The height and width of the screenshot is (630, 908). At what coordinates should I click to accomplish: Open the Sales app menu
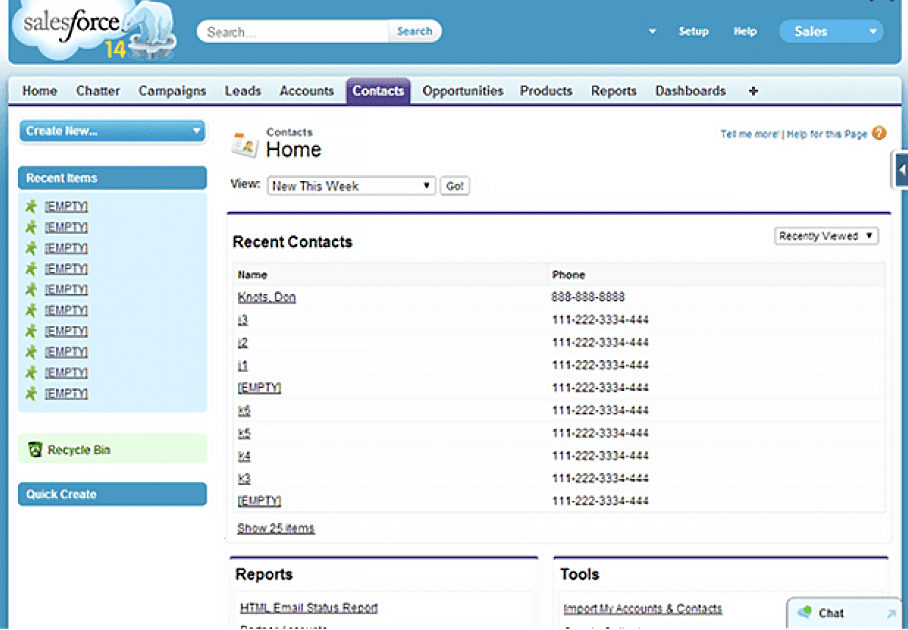coord(831,31)
